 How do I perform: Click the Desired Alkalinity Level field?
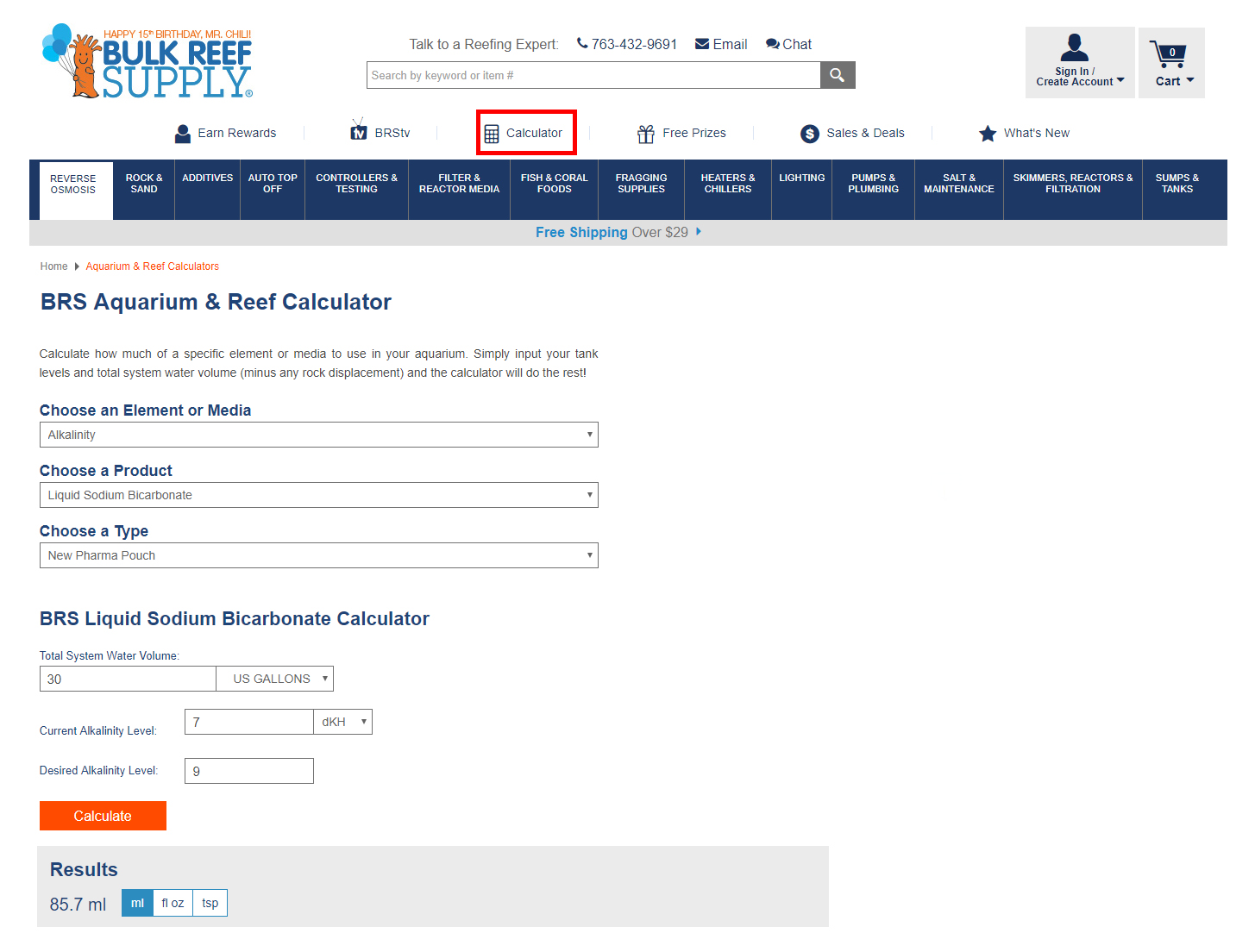(249, 771)
